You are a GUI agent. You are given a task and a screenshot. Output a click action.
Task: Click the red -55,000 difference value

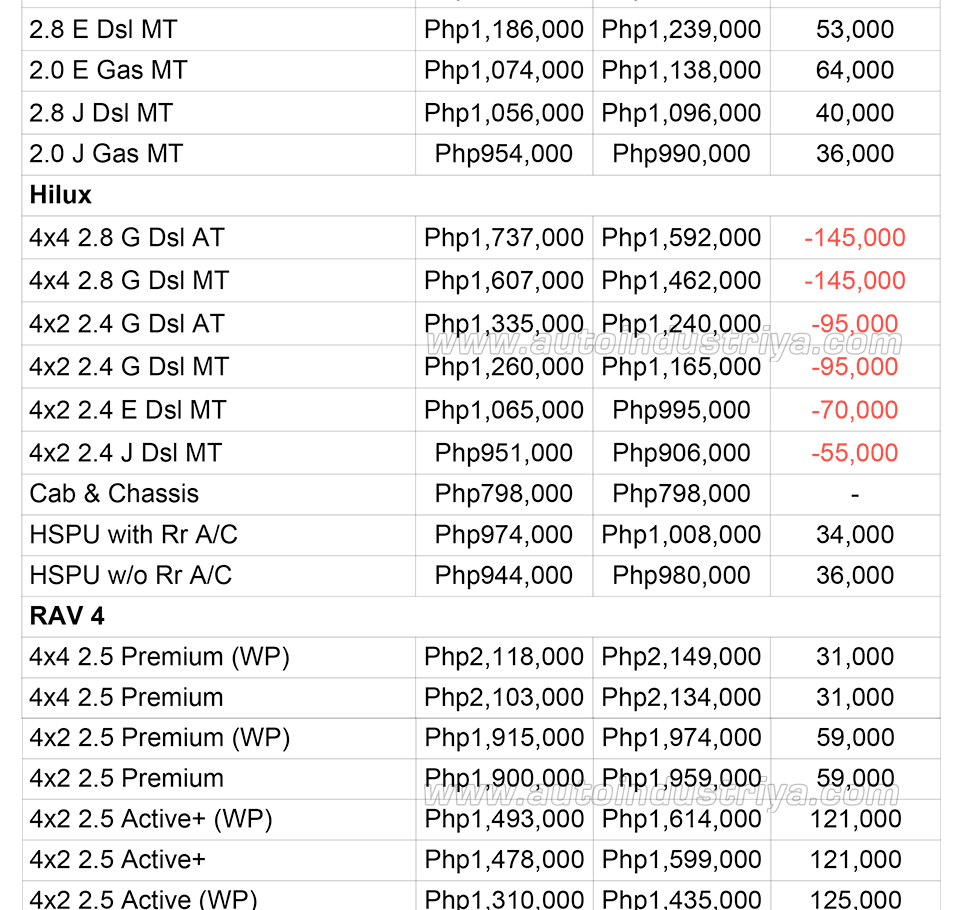(854, 453)
